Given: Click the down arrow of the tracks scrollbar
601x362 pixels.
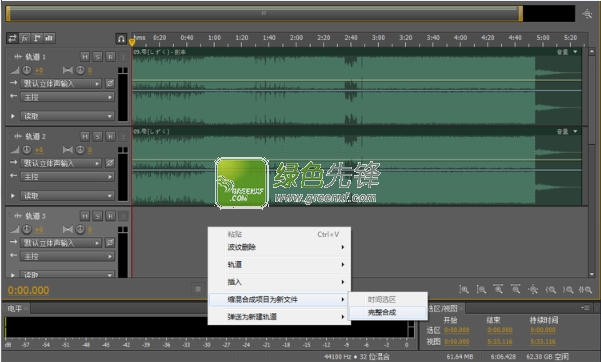Looking at the screenshot, I should pos(592,275).
